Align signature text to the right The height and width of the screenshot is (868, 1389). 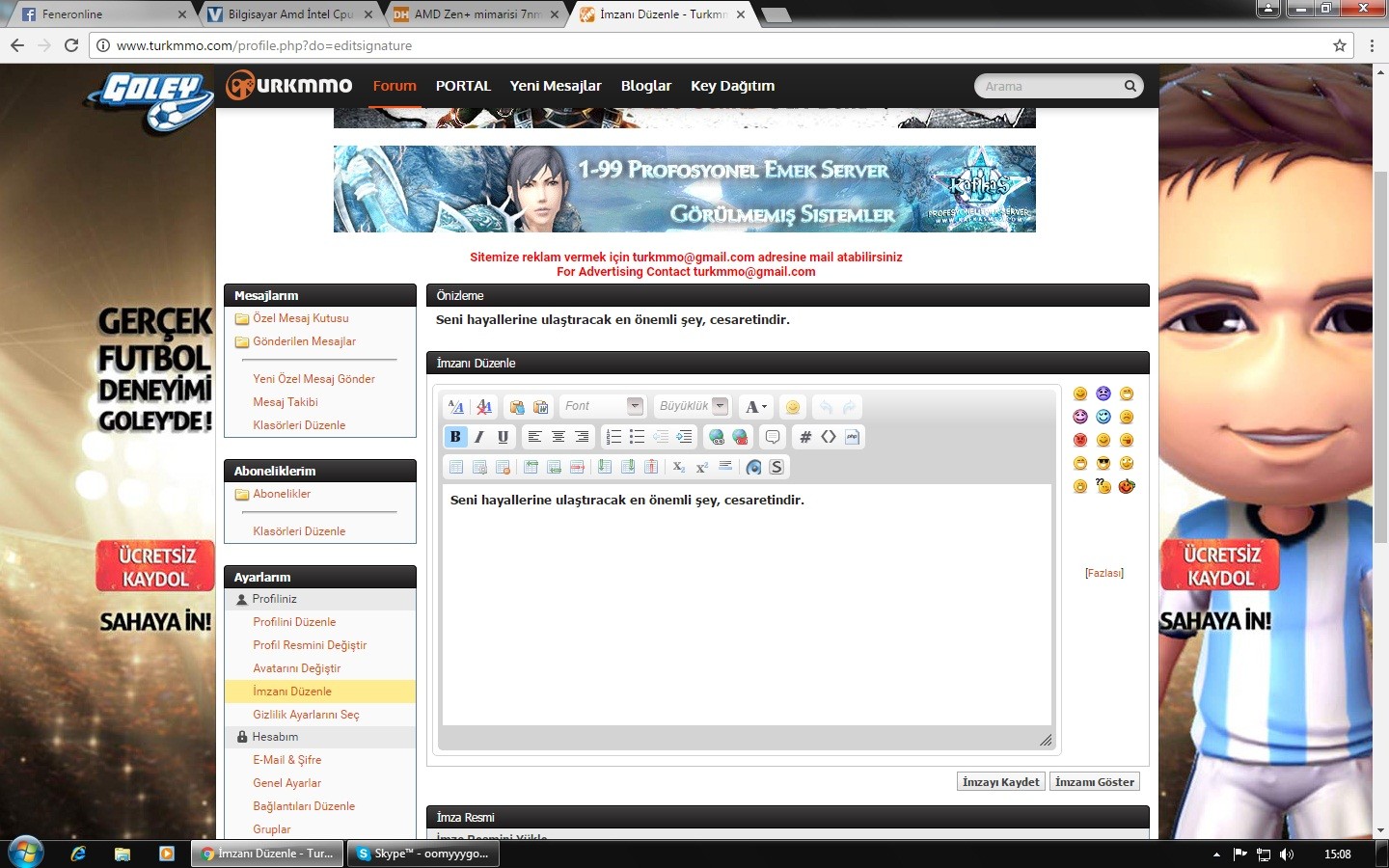[582, 437]
